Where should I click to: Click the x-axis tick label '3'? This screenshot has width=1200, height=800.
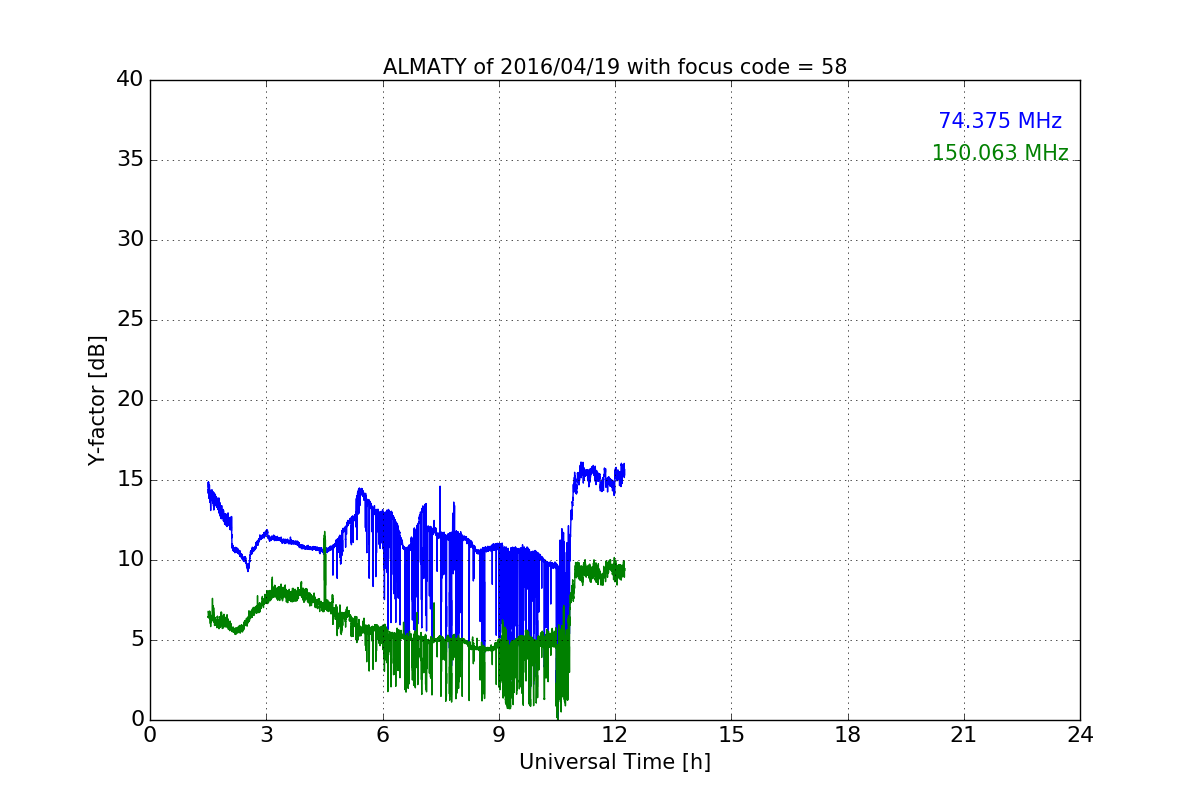[266, 734]
